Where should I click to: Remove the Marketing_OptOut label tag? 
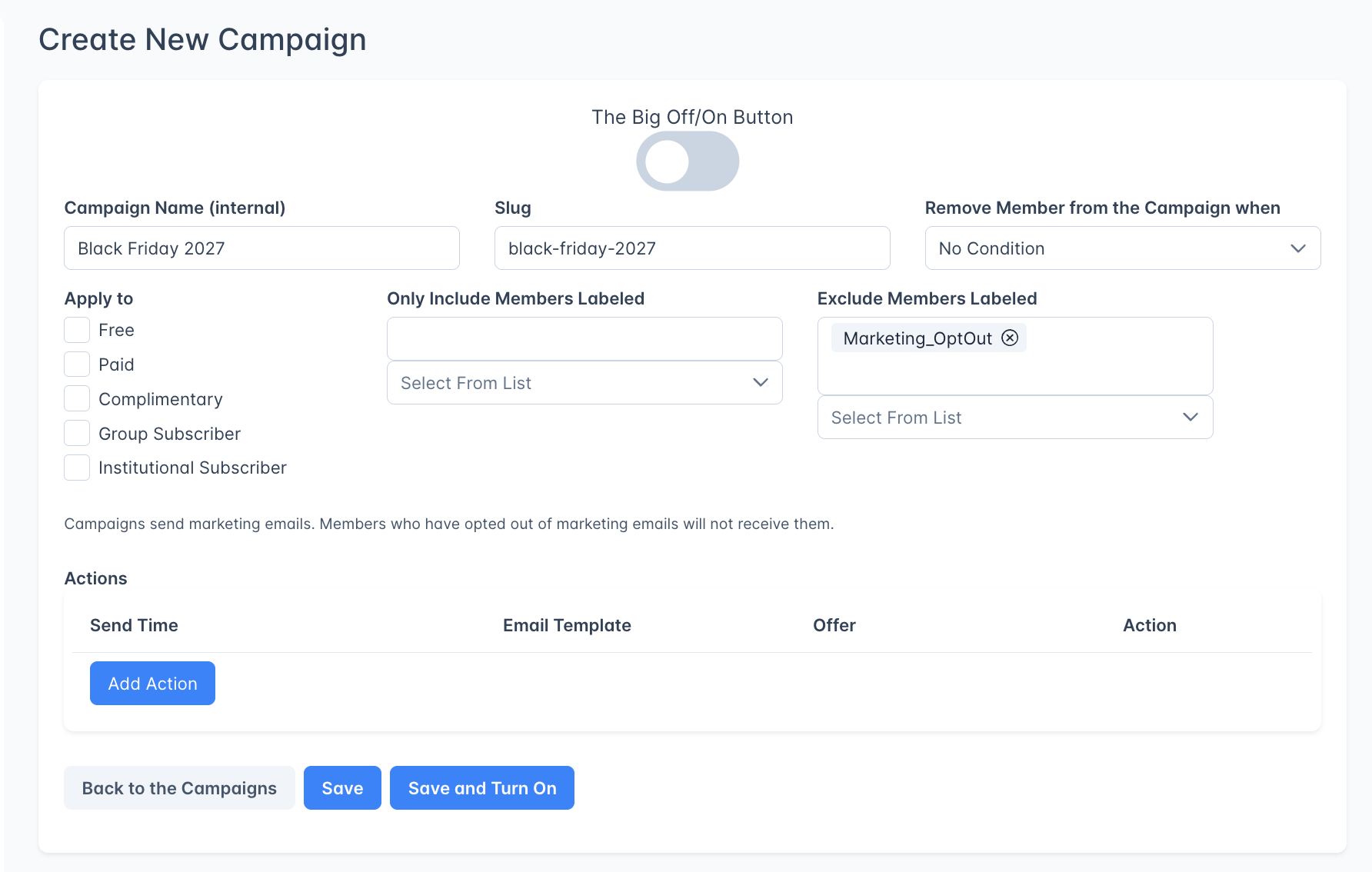[1010, 338]
